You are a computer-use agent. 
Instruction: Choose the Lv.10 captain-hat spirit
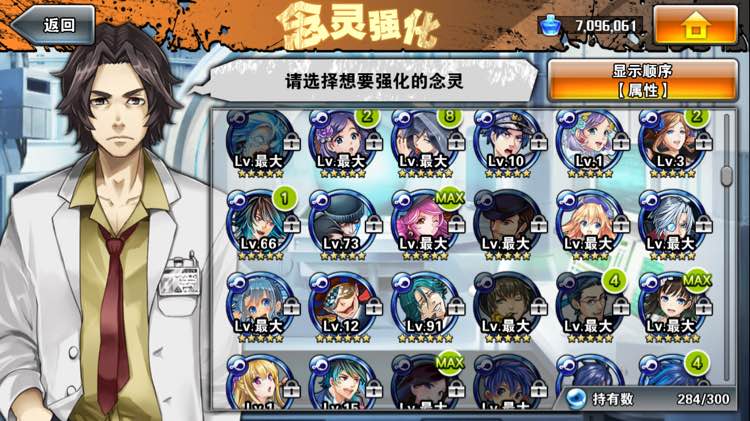(507, 143)
